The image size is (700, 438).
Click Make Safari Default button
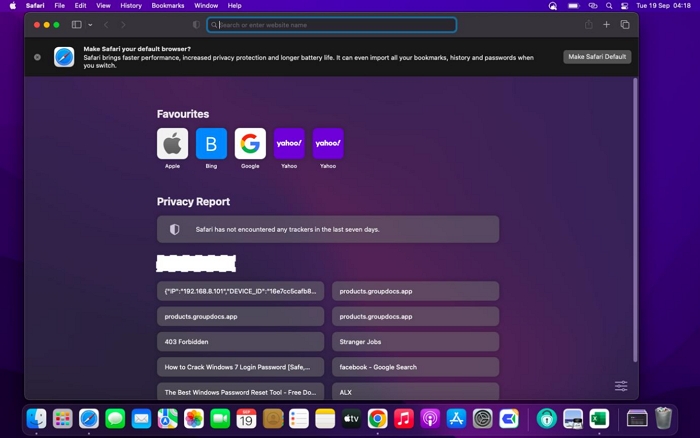pos(597,57)
